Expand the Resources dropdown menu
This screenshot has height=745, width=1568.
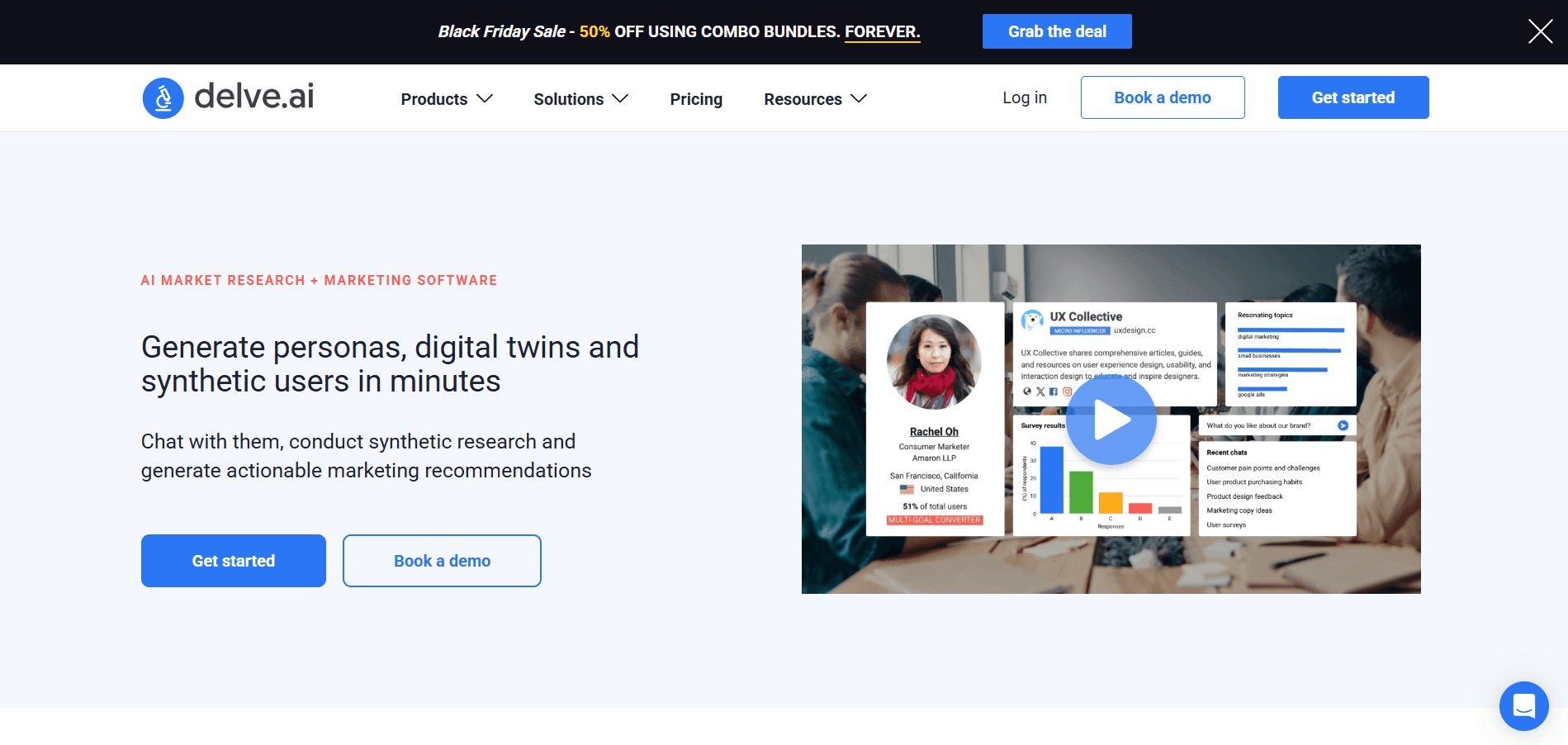click(x=815, y=99)
